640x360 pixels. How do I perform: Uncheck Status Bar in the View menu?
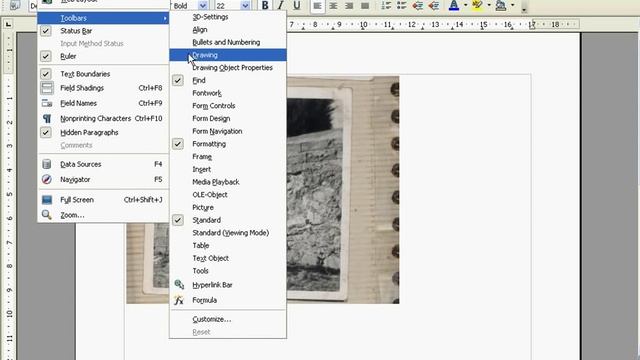click(x=103, y=31)
